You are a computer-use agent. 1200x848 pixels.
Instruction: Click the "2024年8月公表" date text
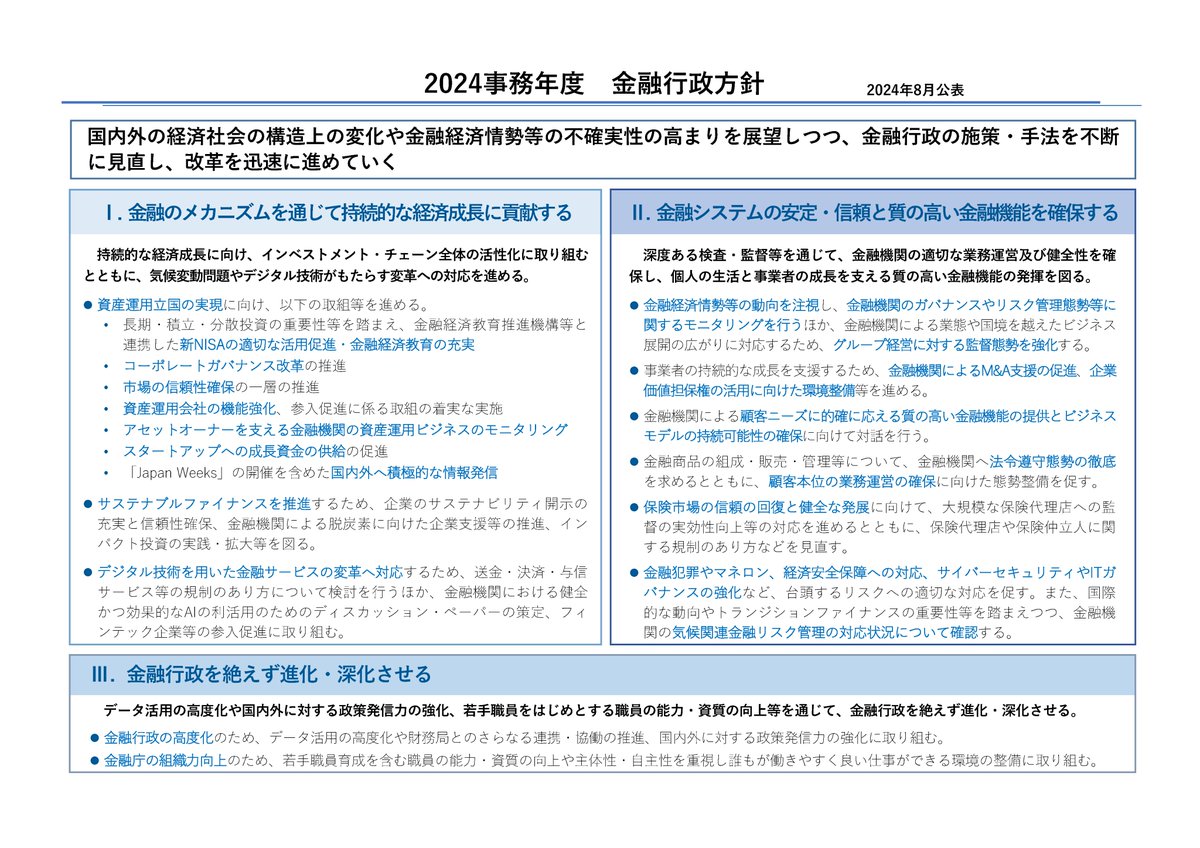pos(915,90)
